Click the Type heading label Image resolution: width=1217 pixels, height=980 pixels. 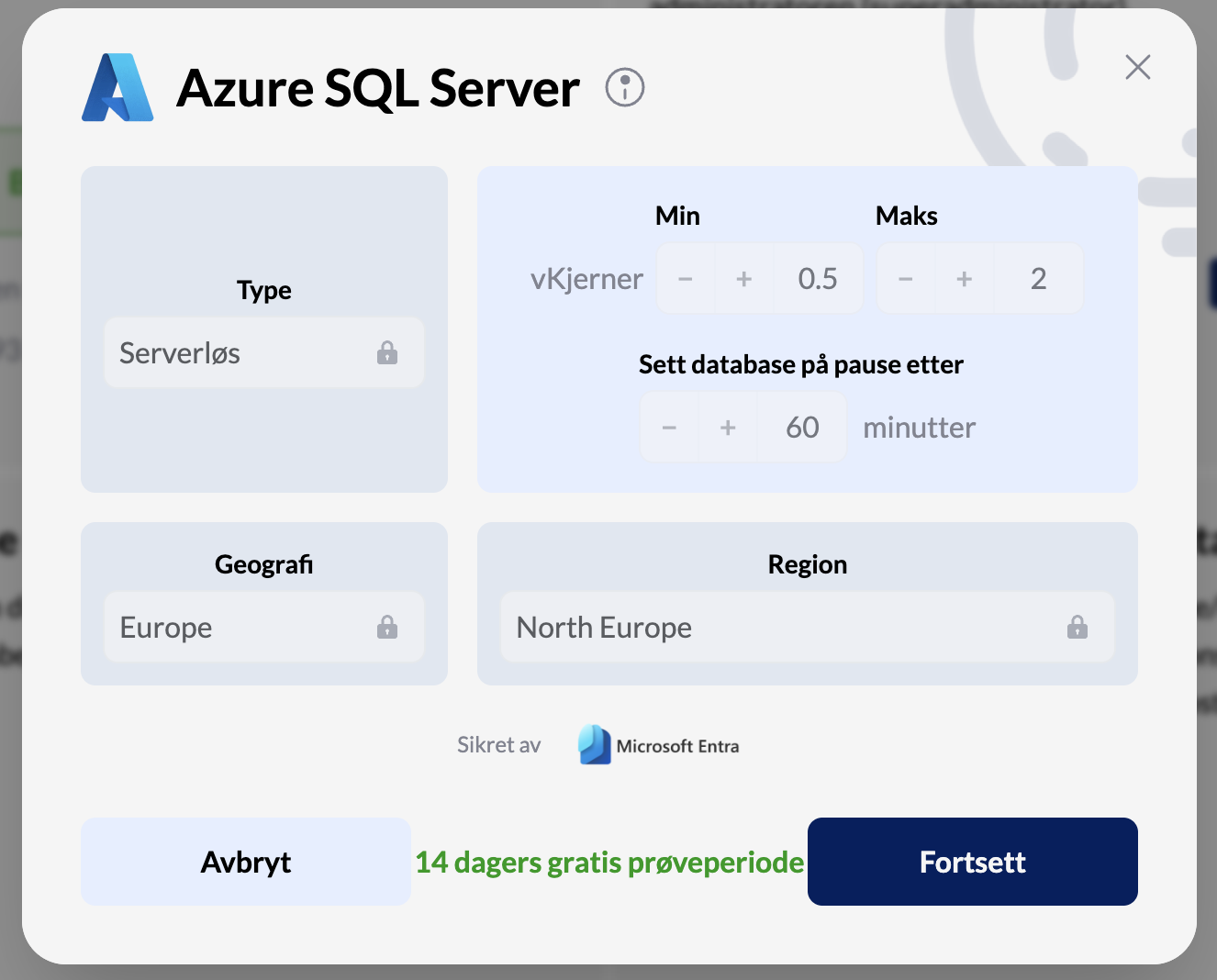point(264,291)
